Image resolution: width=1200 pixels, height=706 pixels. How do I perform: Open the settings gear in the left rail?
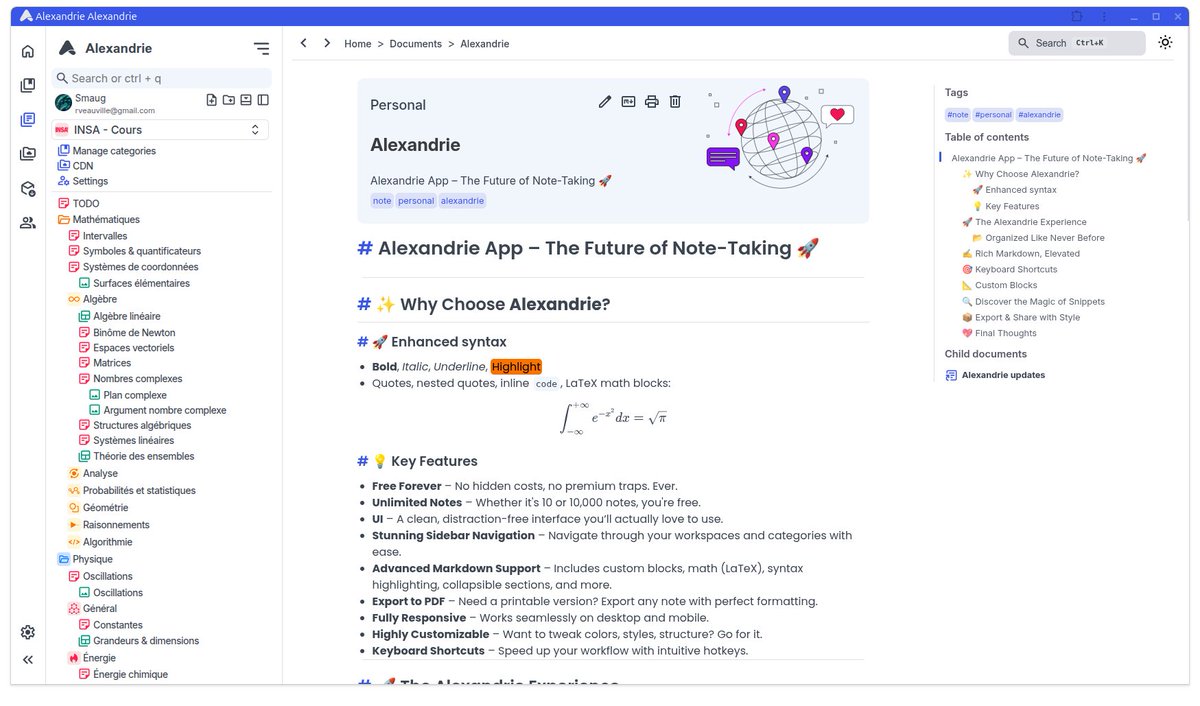[x=28, y=632]
